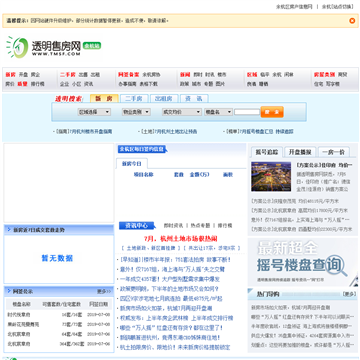Click 即时资讯 in the 资讯中心 header
Screen dimensions: 360x360
point(173,226)
